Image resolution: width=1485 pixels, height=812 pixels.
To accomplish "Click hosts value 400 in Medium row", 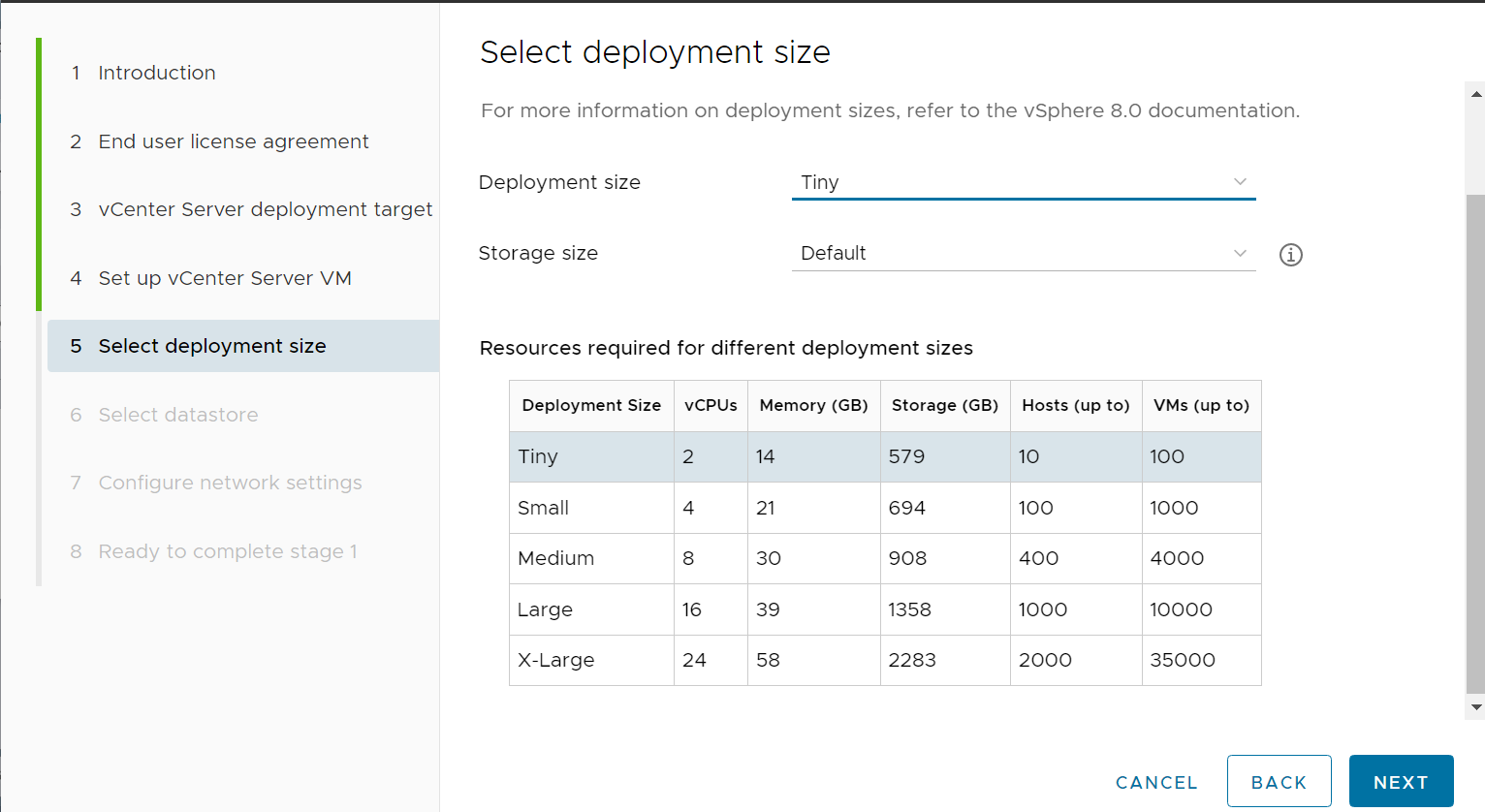I will coord(1038,558).
